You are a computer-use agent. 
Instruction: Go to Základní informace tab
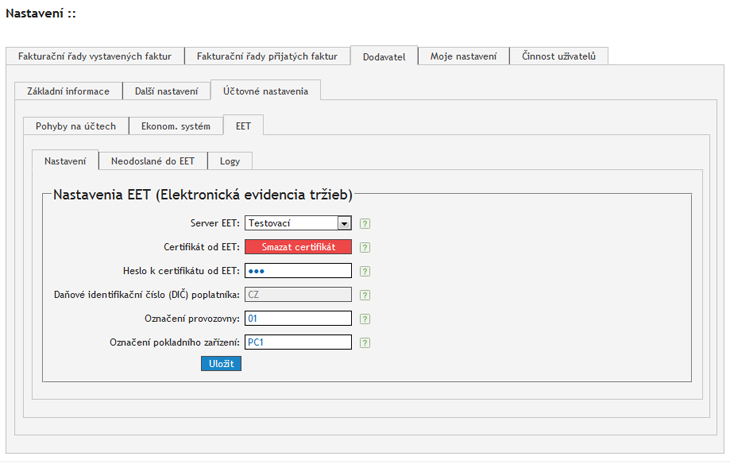[68, 91]
